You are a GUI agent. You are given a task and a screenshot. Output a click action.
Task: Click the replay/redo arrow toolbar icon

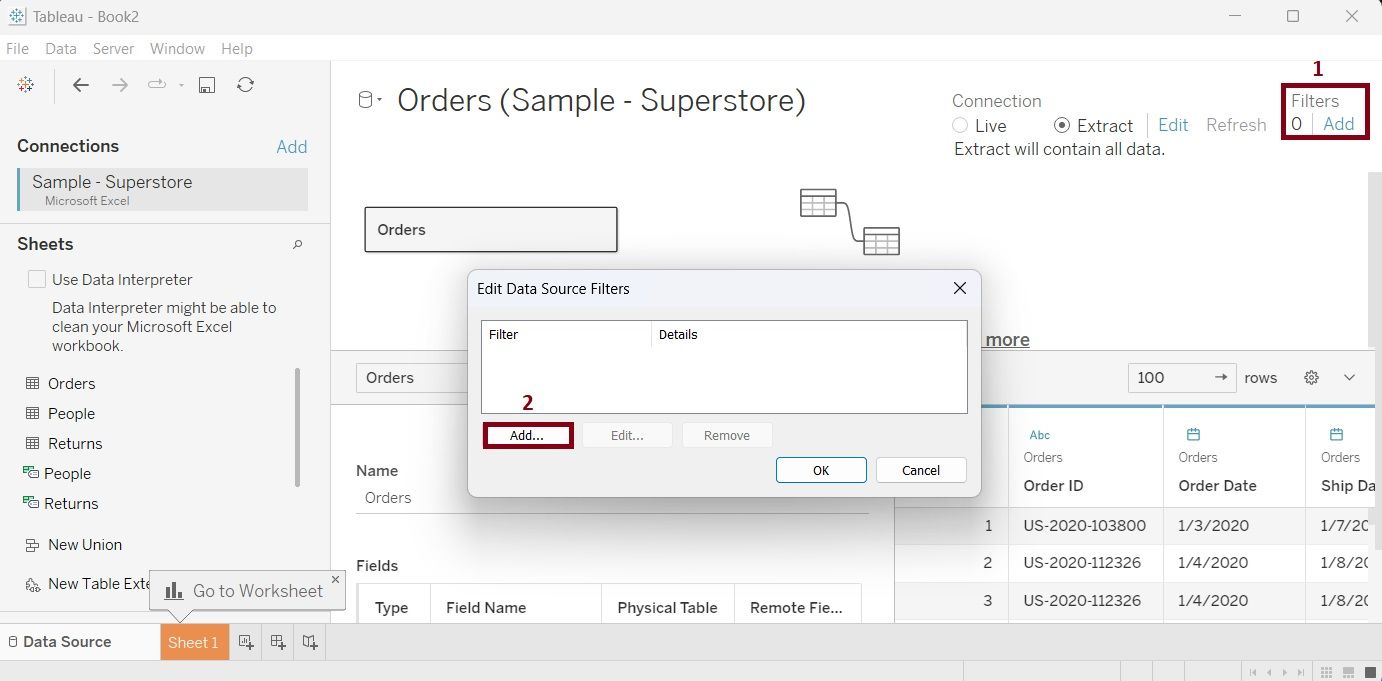pos(157,85)
